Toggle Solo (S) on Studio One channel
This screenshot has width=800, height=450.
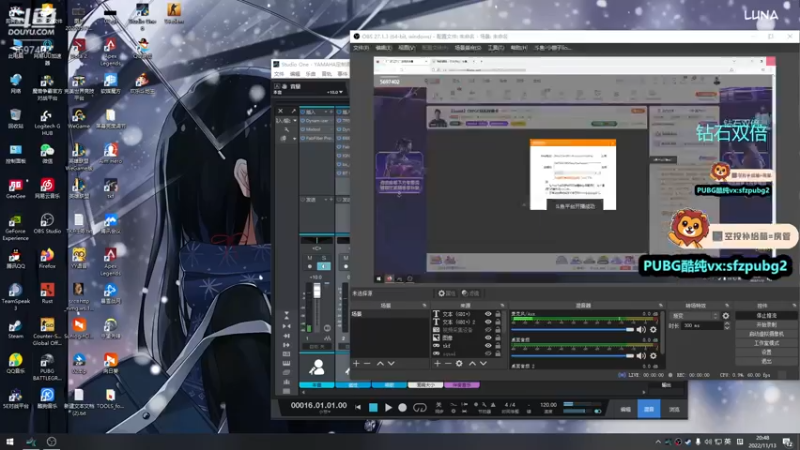pyautogui.click(x=323, y=258)
